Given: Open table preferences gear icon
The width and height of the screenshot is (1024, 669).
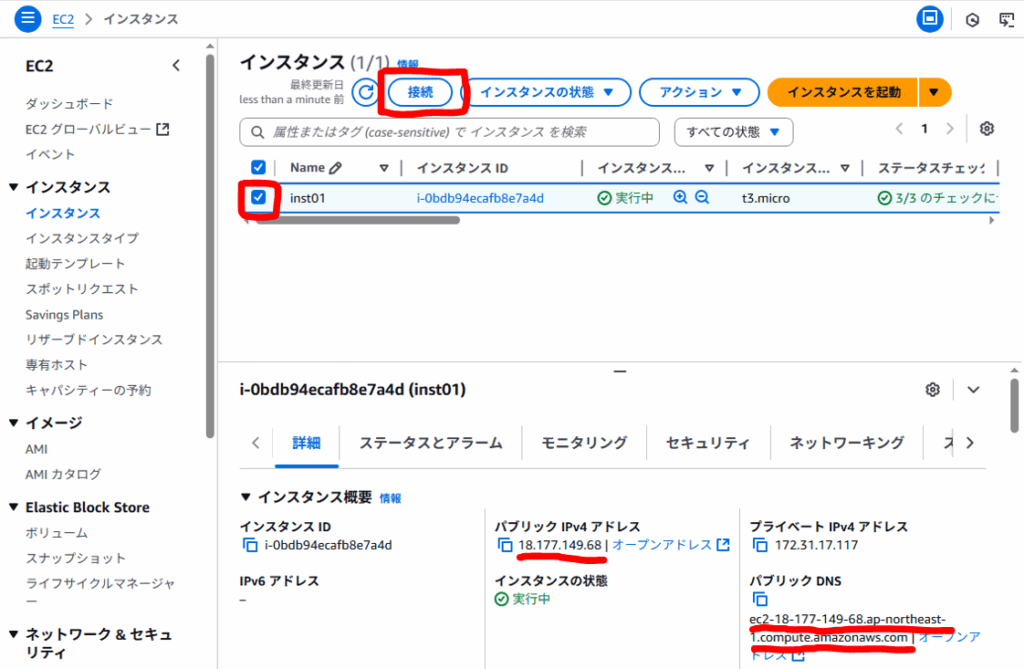Looking at the screenshot, I should pyautogui.click(x=987, y=129).
